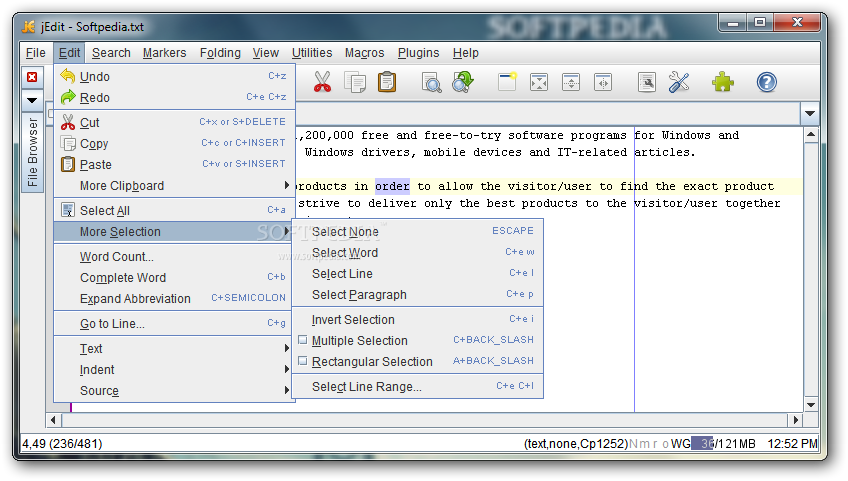Click the scroll left arrow of horizontal scrollbar

[53, 420]
